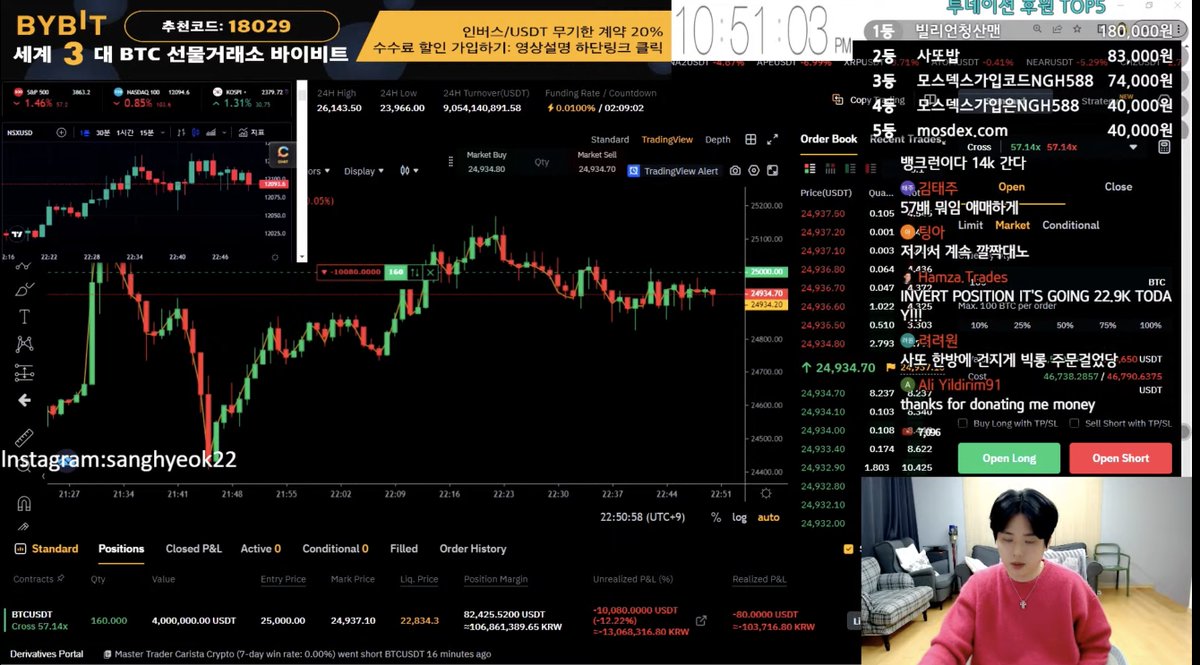Click the chart fullscreen square icon

(772, 171)
